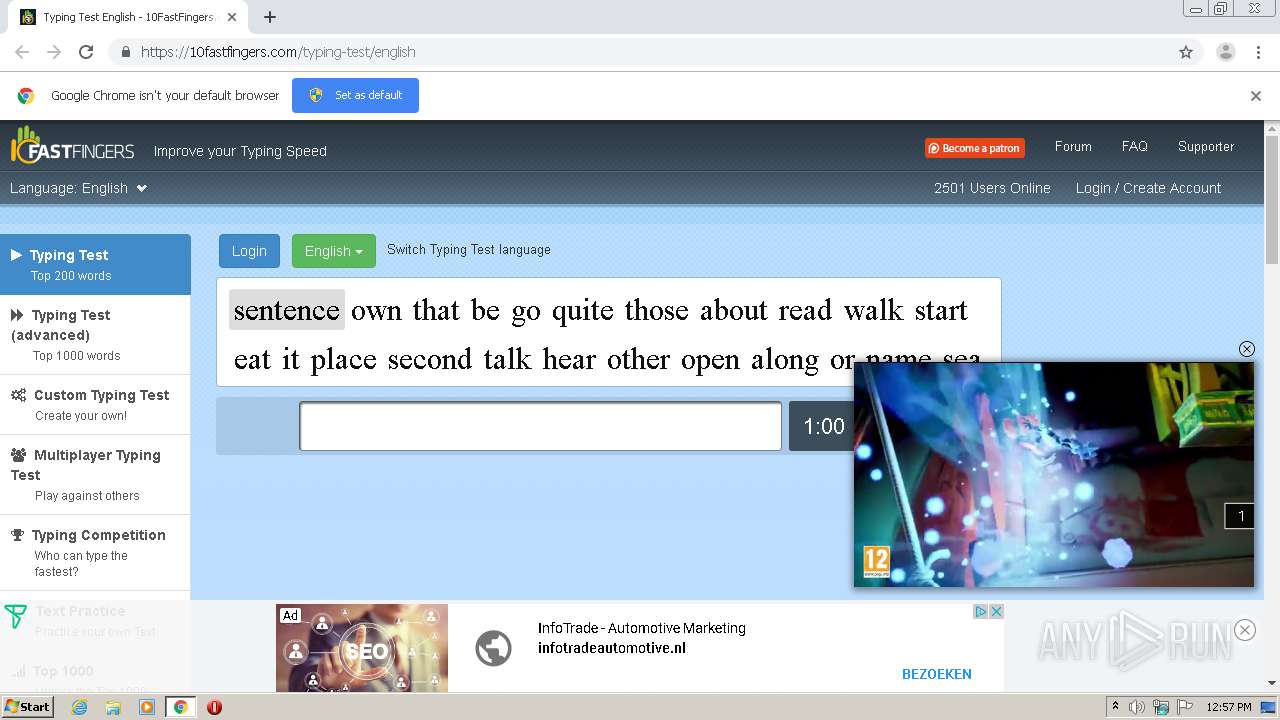This screenshot has height=720, width=1280.
Task: Click the green Freestar icon at left
Action: 15,616
